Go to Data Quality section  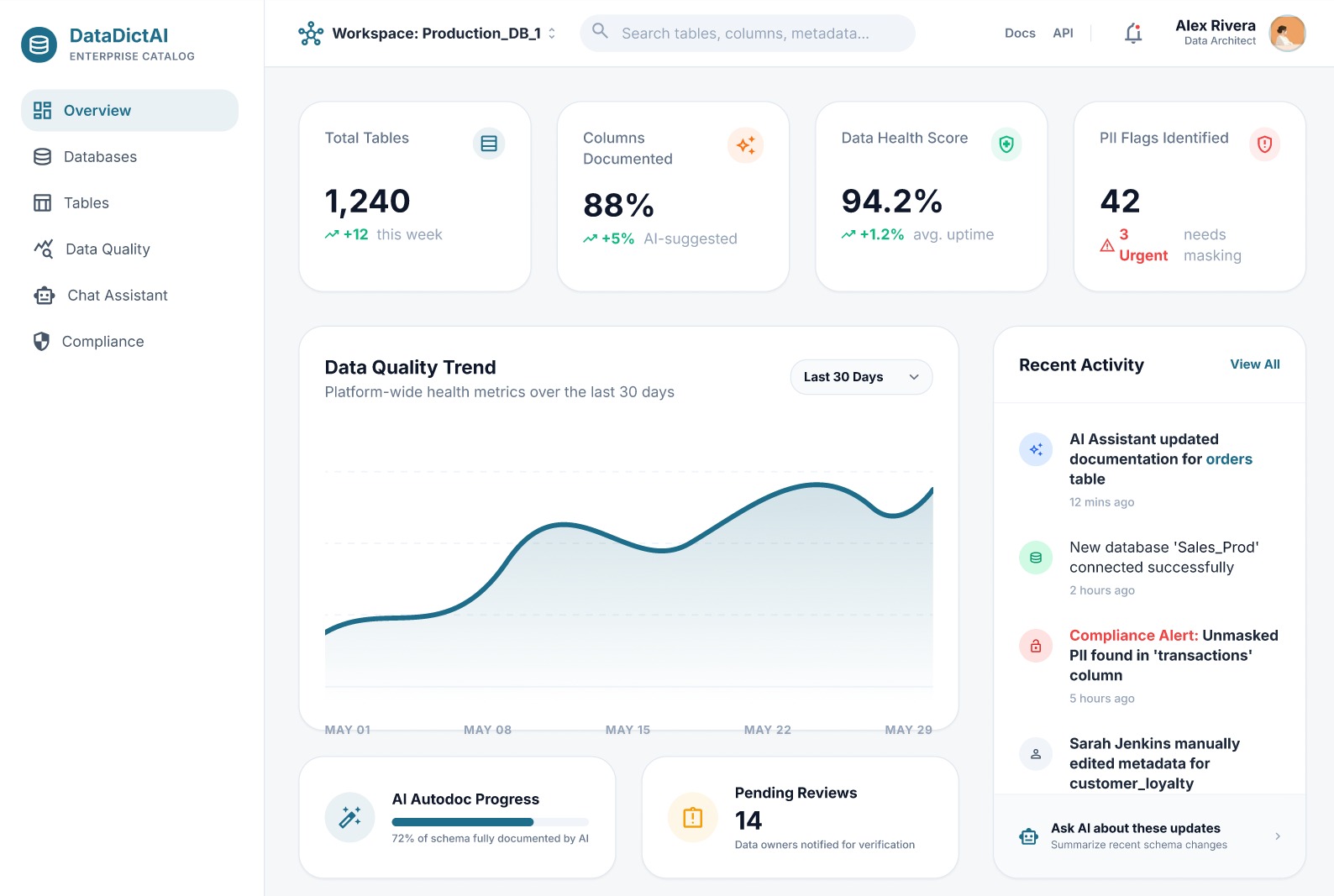(108, 249)
